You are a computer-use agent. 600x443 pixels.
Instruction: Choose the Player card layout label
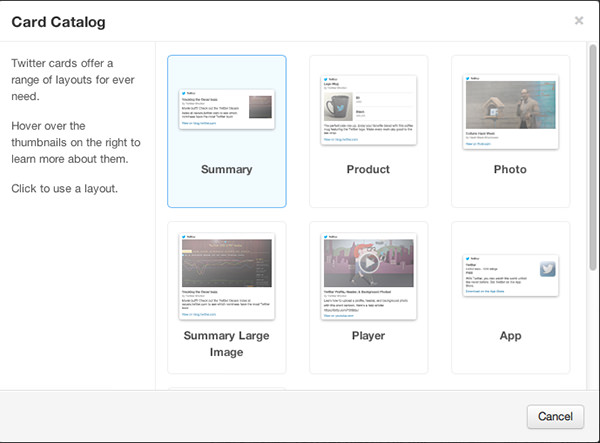[x=368, y=336]
